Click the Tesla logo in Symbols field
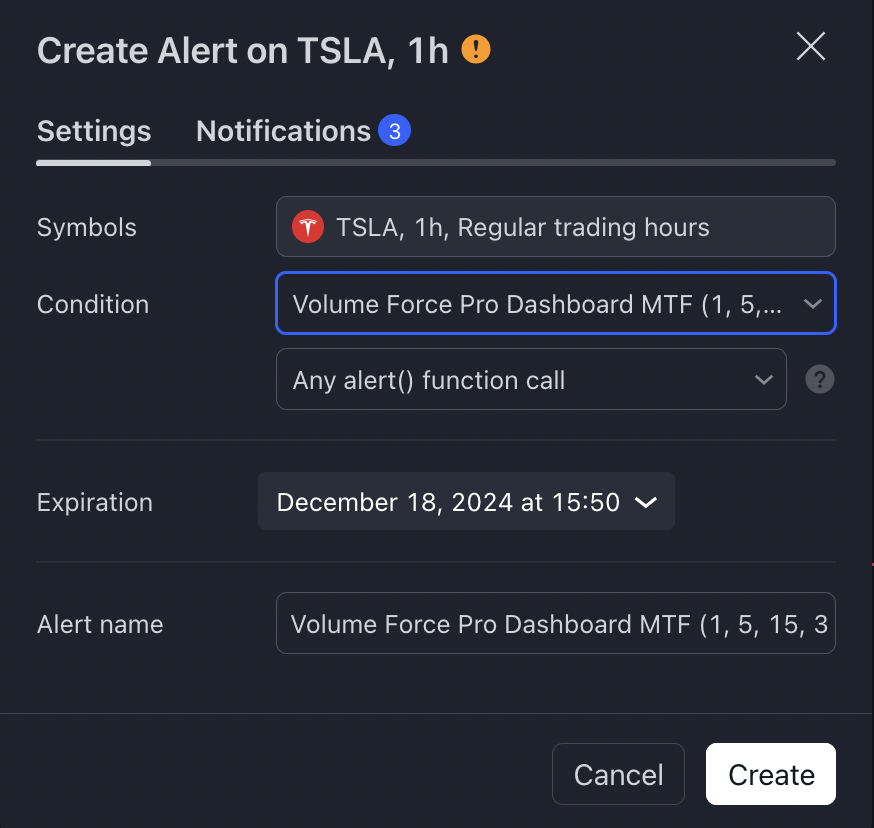Screen dimensions: 874x828 coord(308,227)
